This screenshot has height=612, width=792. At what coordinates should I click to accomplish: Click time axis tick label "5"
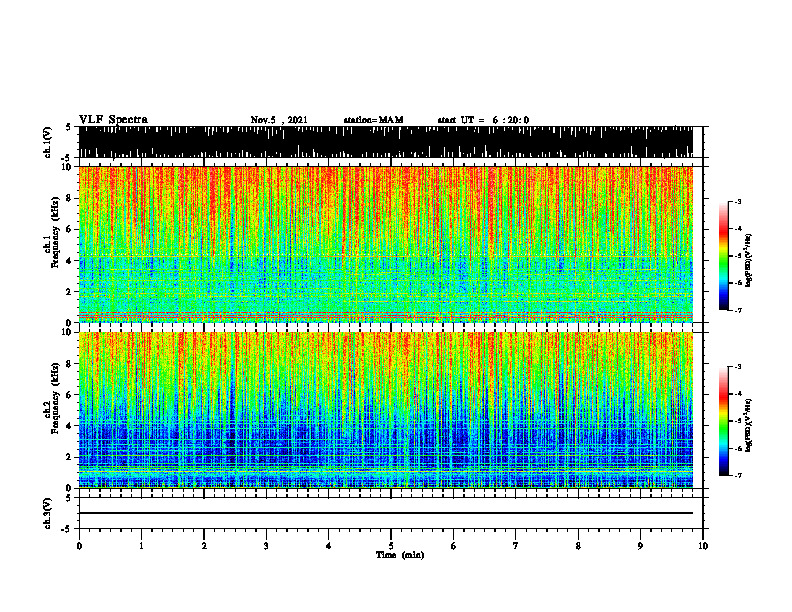click(391, 546)
